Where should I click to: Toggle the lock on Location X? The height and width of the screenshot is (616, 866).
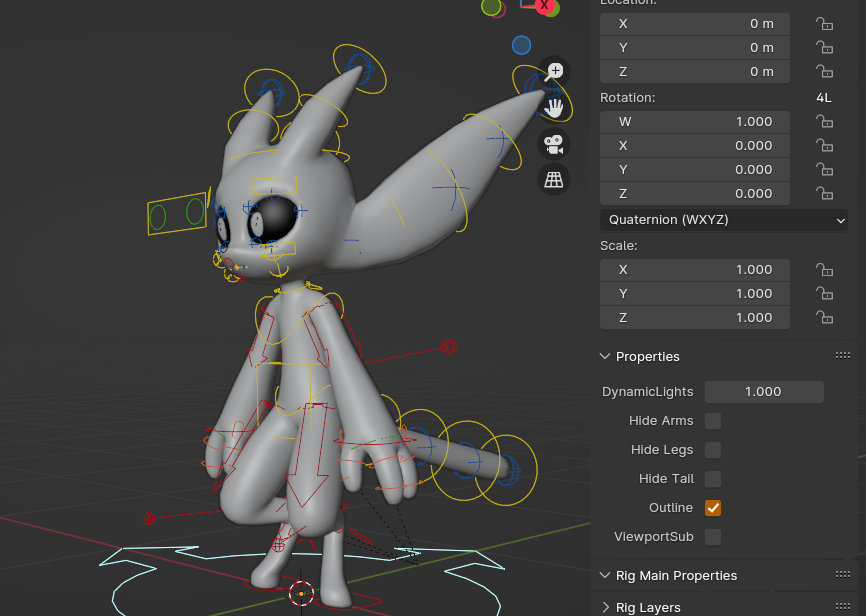coord(824,24)
